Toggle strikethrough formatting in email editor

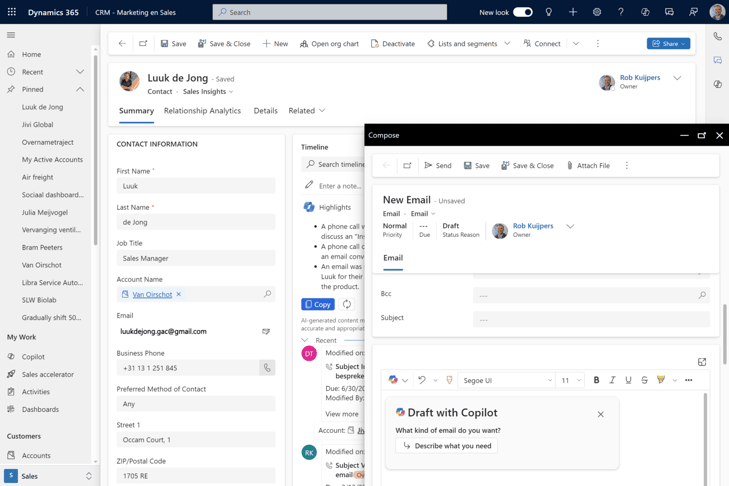pos(644,380)
